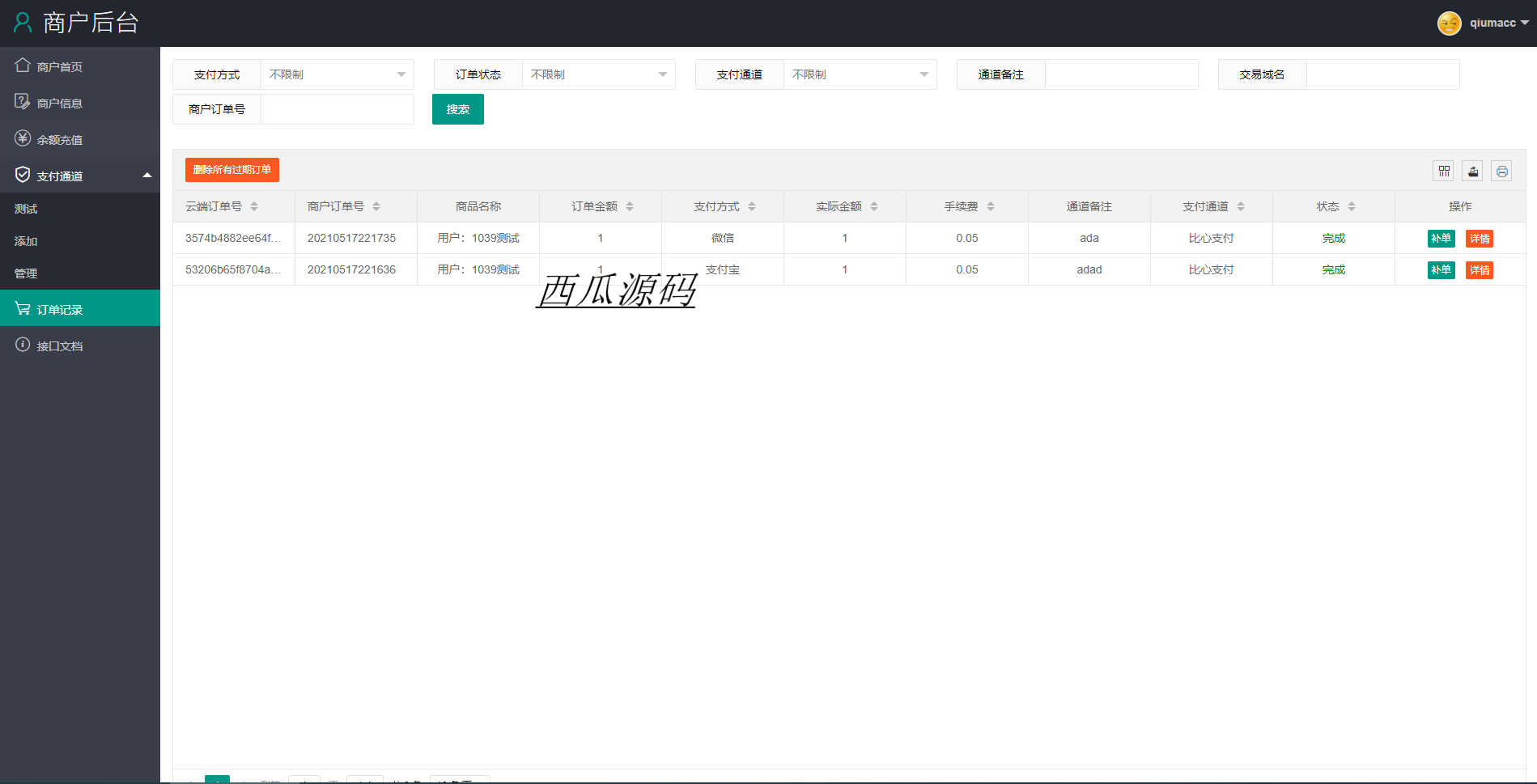Sort the table by 订单金额 column
The width and height of the screenshot is (1537, 784).
[630, 206]
